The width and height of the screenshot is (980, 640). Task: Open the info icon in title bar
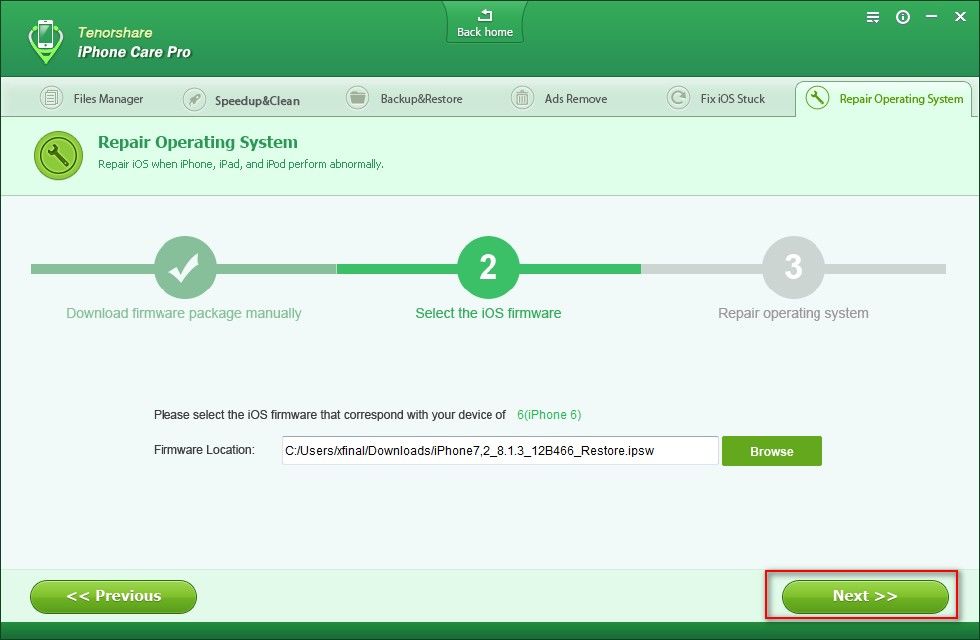click(902, 18)
